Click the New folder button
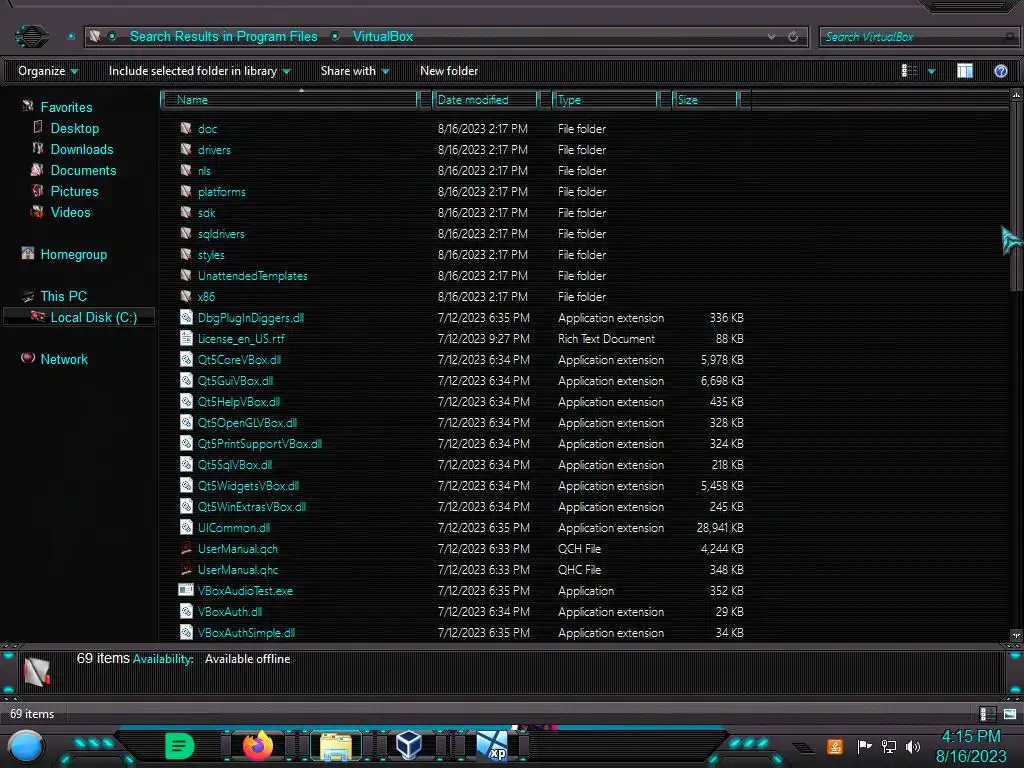The width and height of the screenshot is (1024, 768). 449,71
